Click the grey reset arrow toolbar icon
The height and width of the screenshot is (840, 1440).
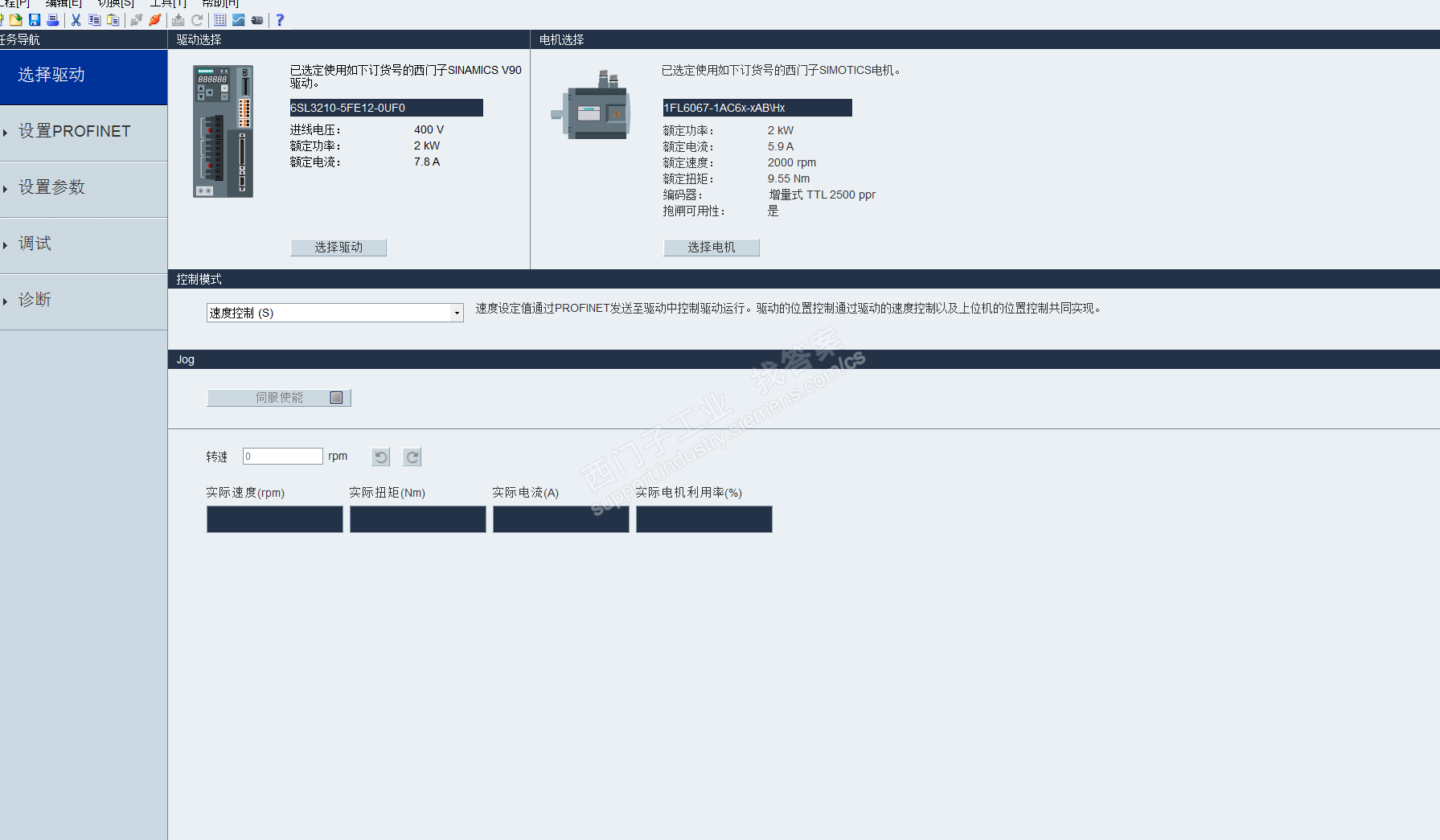(x=197, y=20)
